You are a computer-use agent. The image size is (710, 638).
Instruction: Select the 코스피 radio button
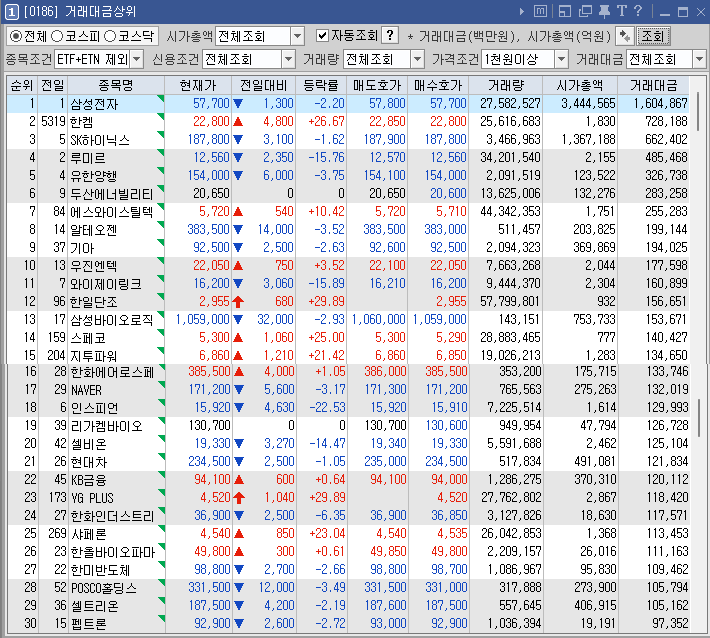tap(57, 36)
